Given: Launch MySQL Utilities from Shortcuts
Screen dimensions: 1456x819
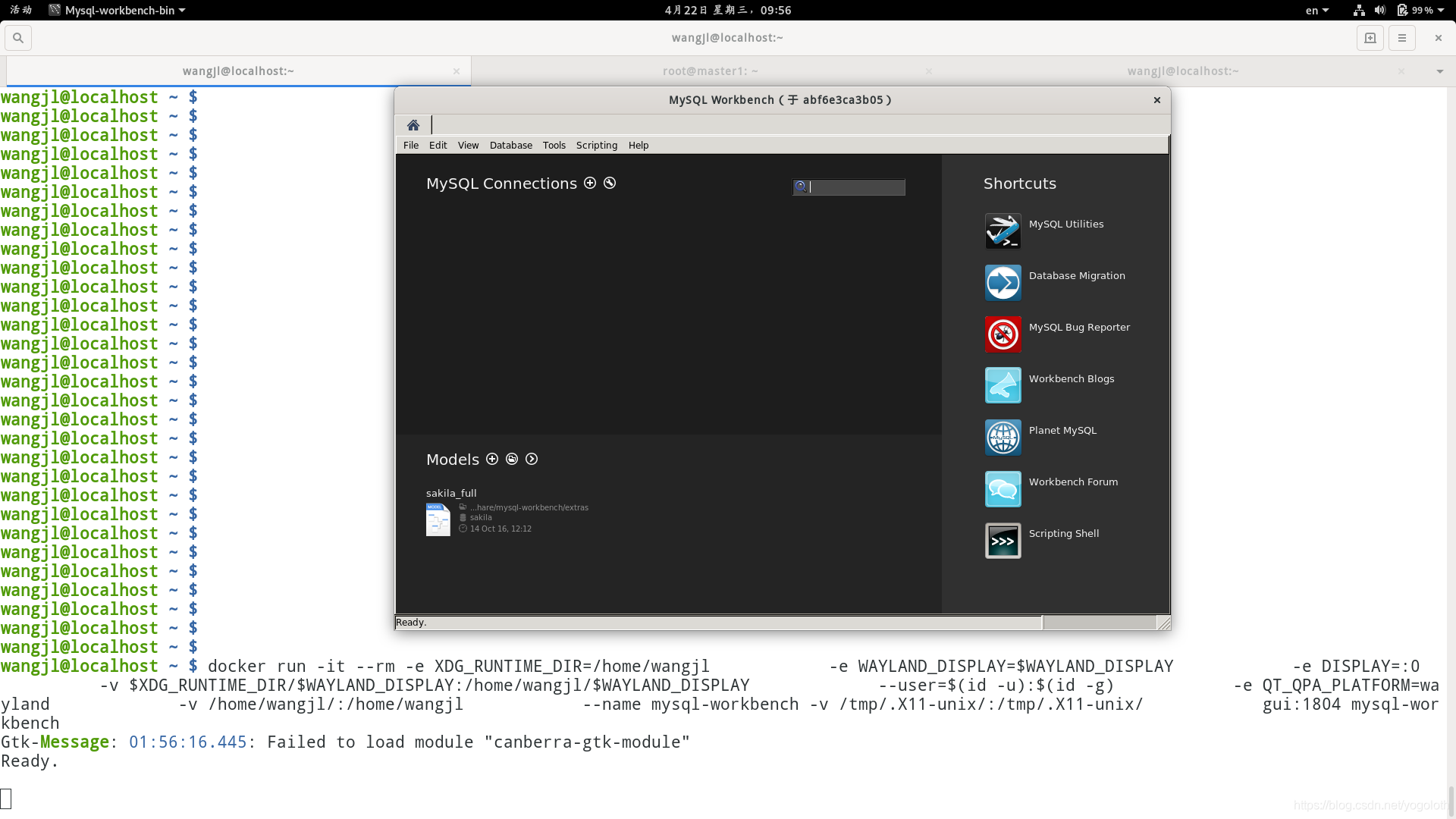Looking at the screenshot, I should tap(1003, 230).
